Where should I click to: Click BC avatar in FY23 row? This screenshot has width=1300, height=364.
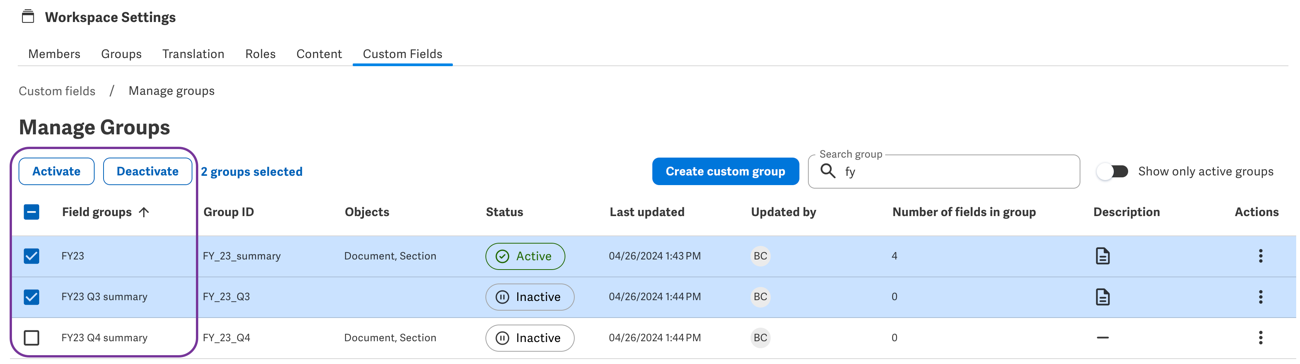click(760, 256)
